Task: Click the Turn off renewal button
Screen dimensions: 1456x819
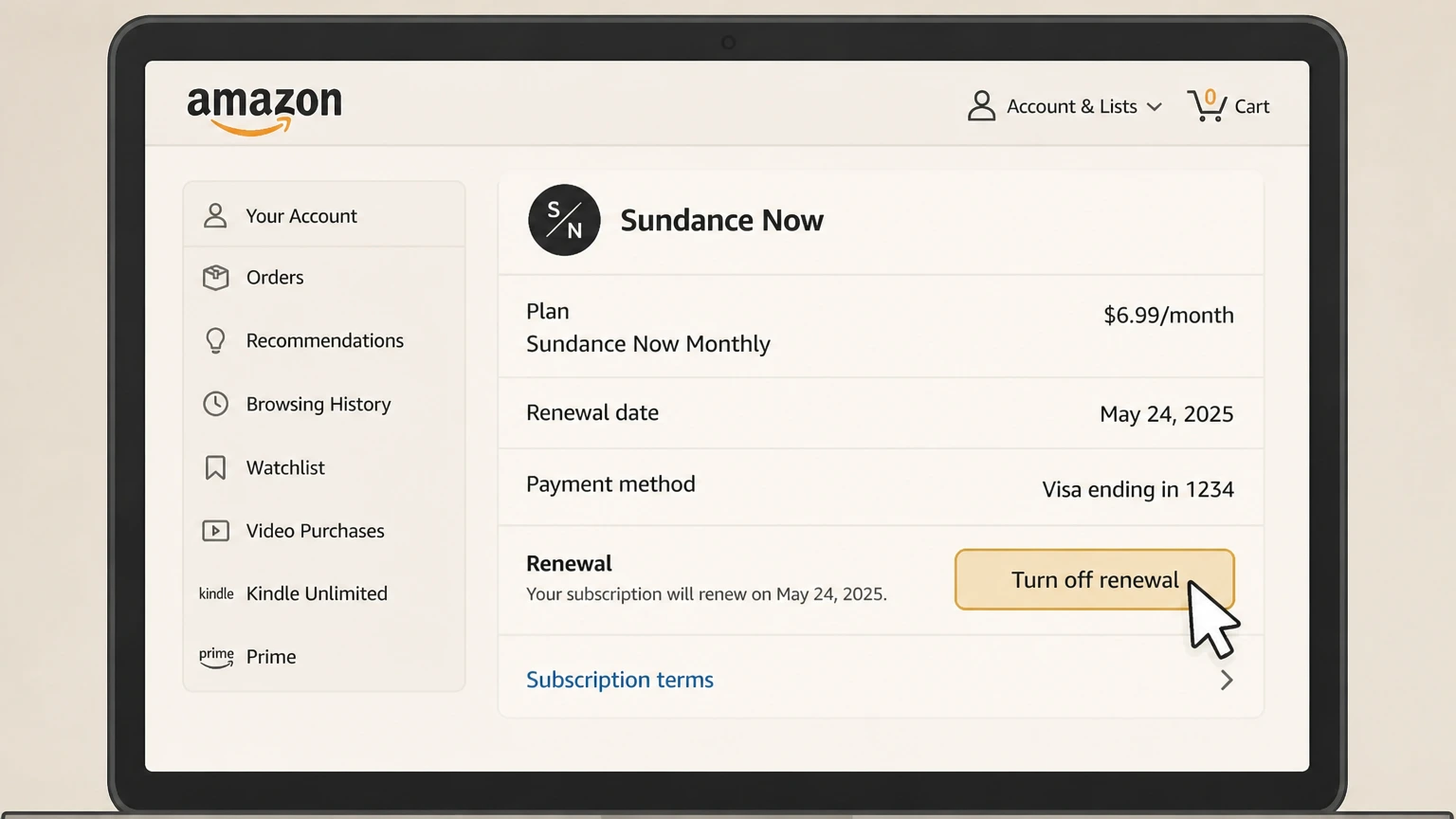Action: click(x=1095, y=579)
